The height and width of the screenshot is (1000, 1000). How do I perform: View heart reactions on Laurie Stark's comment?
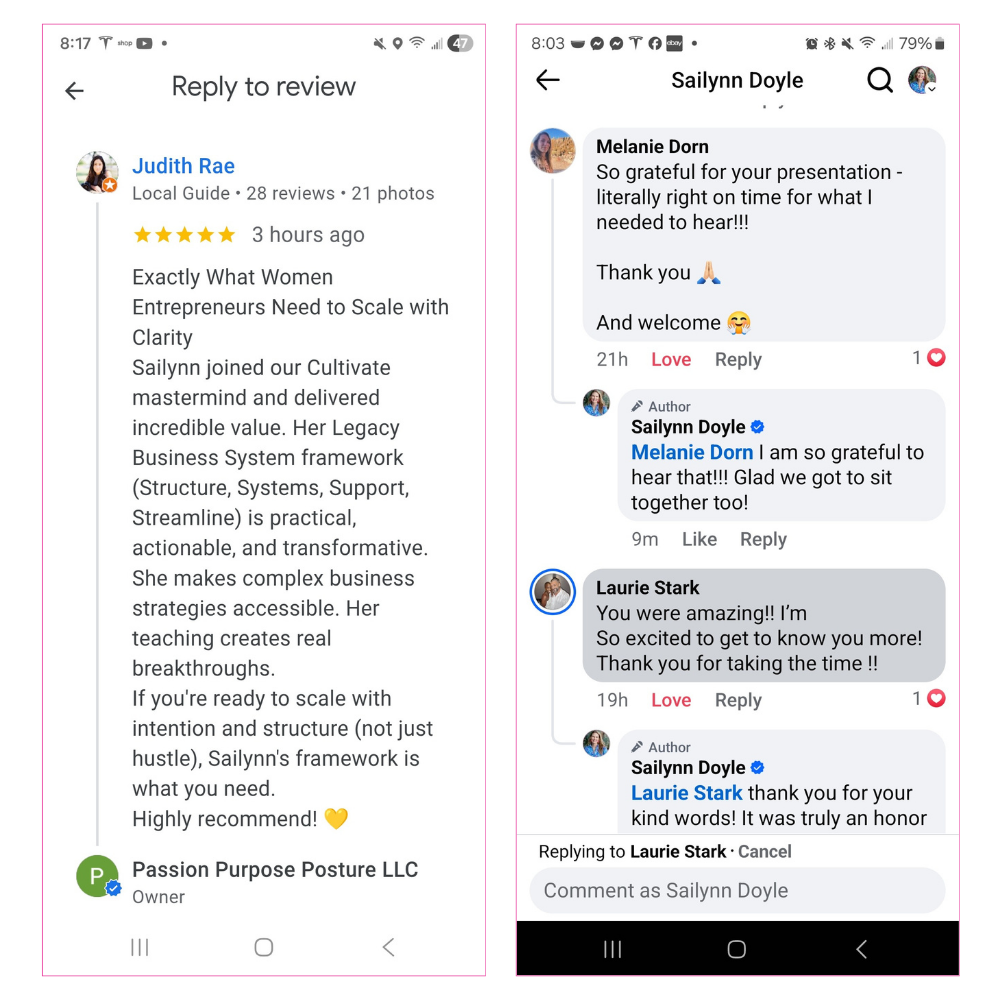point(929,698)
